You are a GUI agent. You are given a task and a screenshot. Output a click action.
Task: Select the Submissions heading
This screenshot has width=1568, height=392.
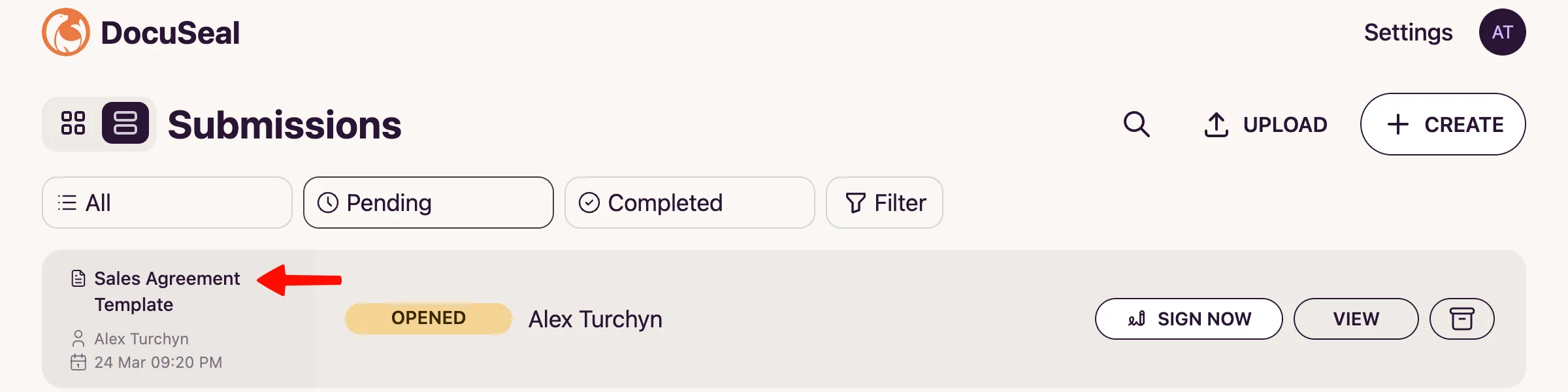pos(284,124)
